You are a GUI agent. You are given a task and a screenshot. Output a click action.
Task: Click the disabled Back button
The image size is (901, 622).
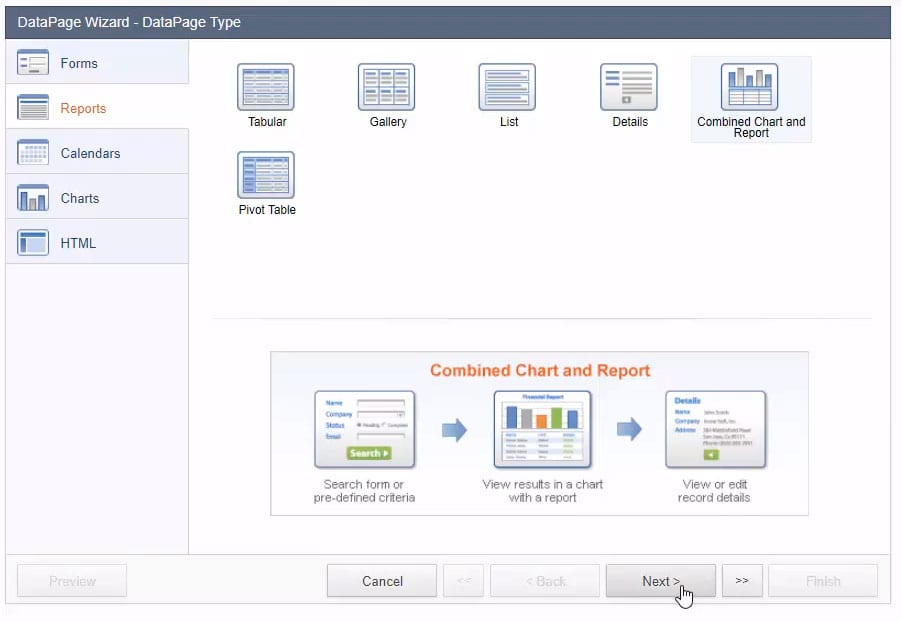pos(544,581)
